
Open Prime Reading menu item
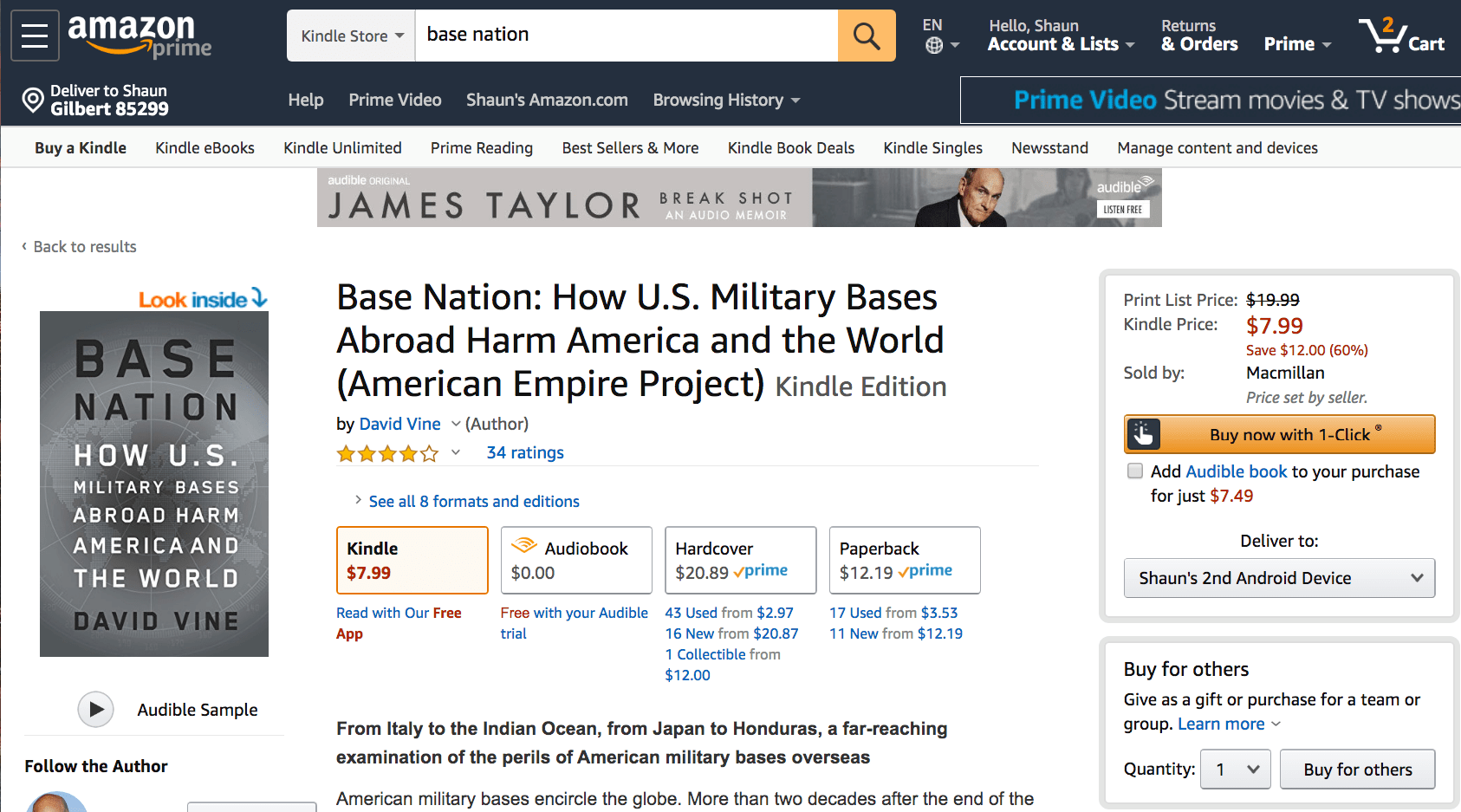coord(482,148)
